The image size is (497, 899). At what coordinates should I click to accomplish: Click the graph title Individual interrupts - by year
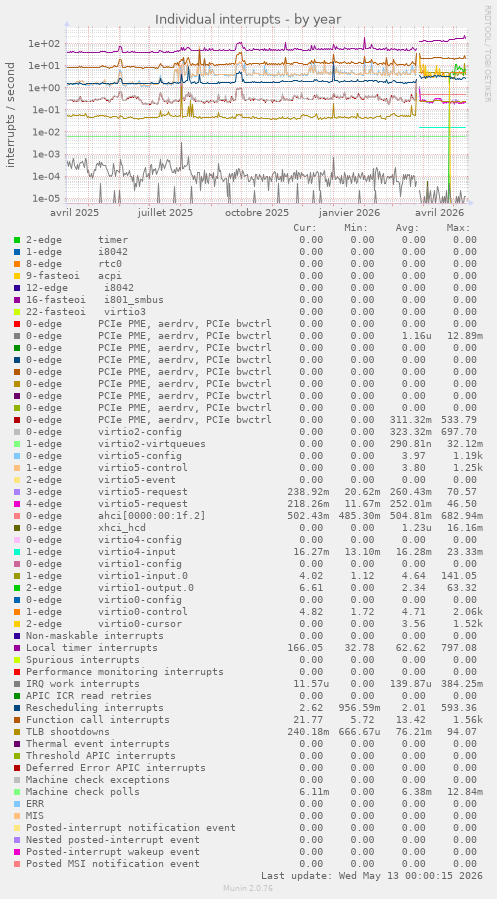[x=248, y=19]
